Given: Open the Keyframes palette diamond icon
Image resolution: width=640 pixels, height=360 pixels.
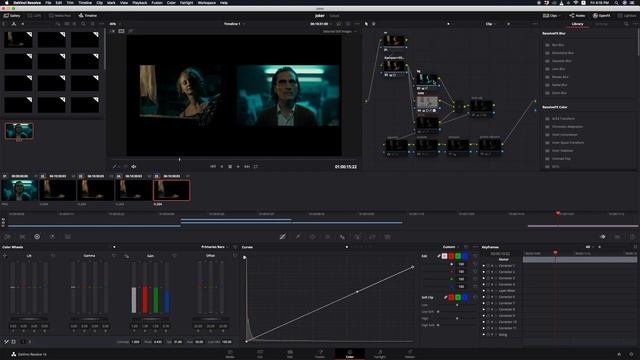Looking at the screenshot, I should click(603, 237).
